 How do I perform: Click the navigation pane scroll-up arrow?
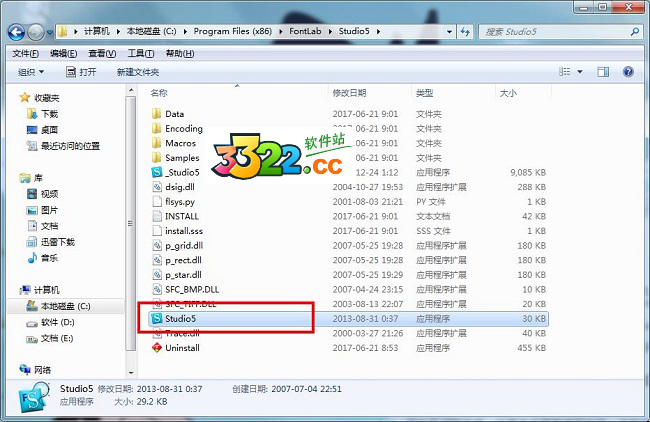tap(131, 90)
